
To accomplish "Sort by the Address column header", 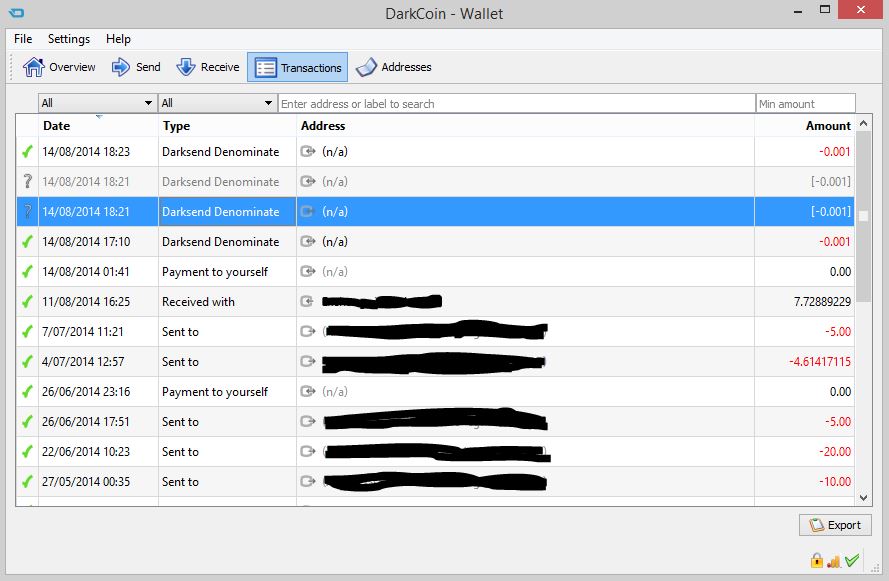I will click(525, 126).
